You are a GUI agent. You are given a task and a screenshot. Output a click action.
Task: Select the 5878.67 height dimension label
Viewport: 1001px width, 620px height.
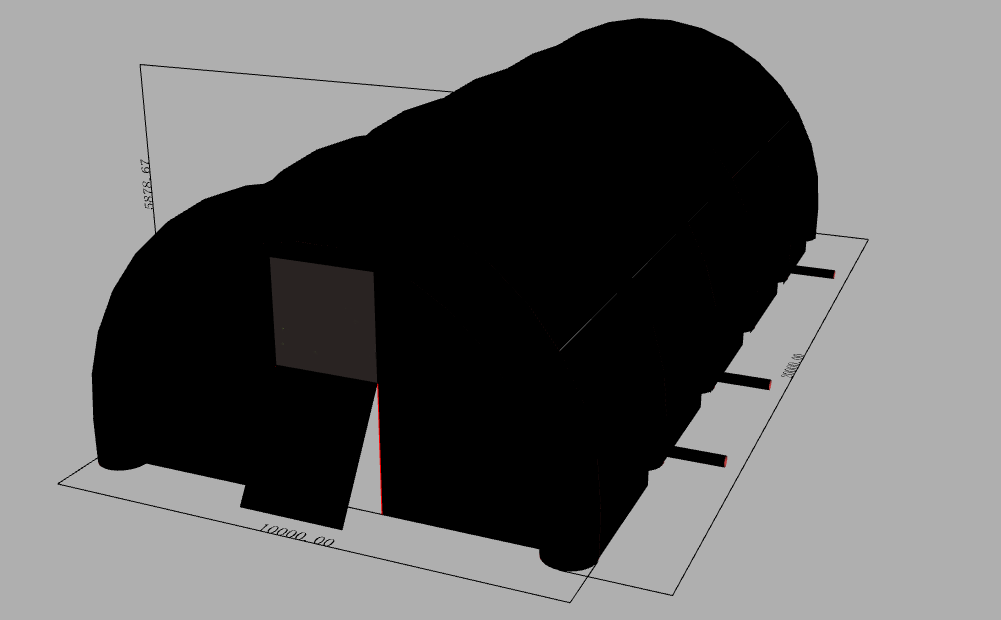(x=148, y=185)
